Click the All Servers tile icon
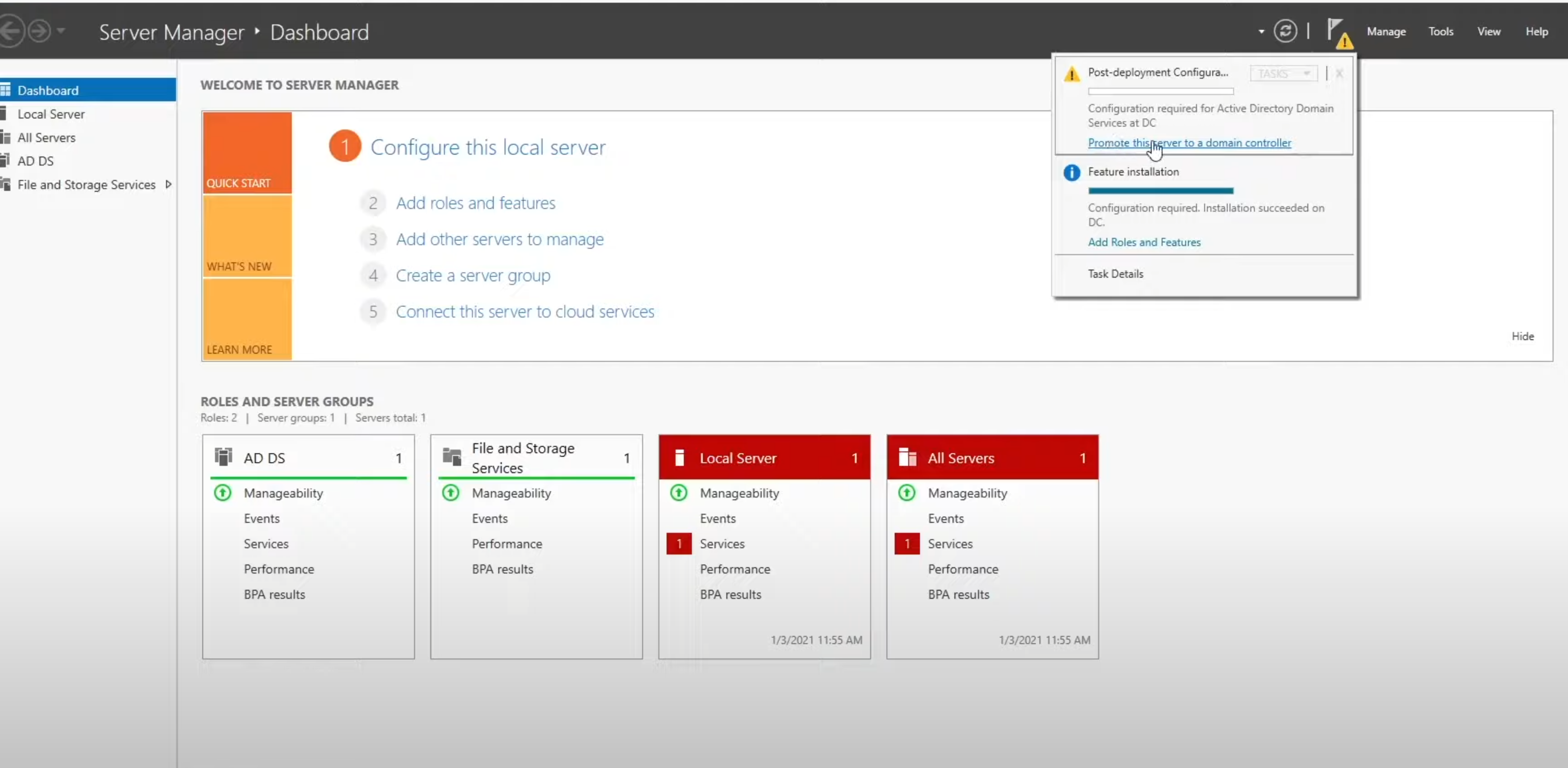Image resolution: width=1568 pixels, height=768 pixels. tap(908, 457)
